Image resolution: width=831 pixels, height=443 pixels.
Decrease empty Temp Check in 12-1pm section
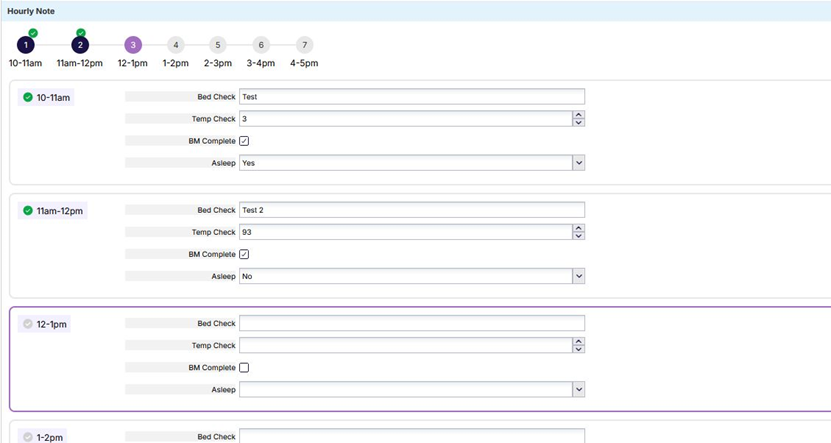(579, 349)
